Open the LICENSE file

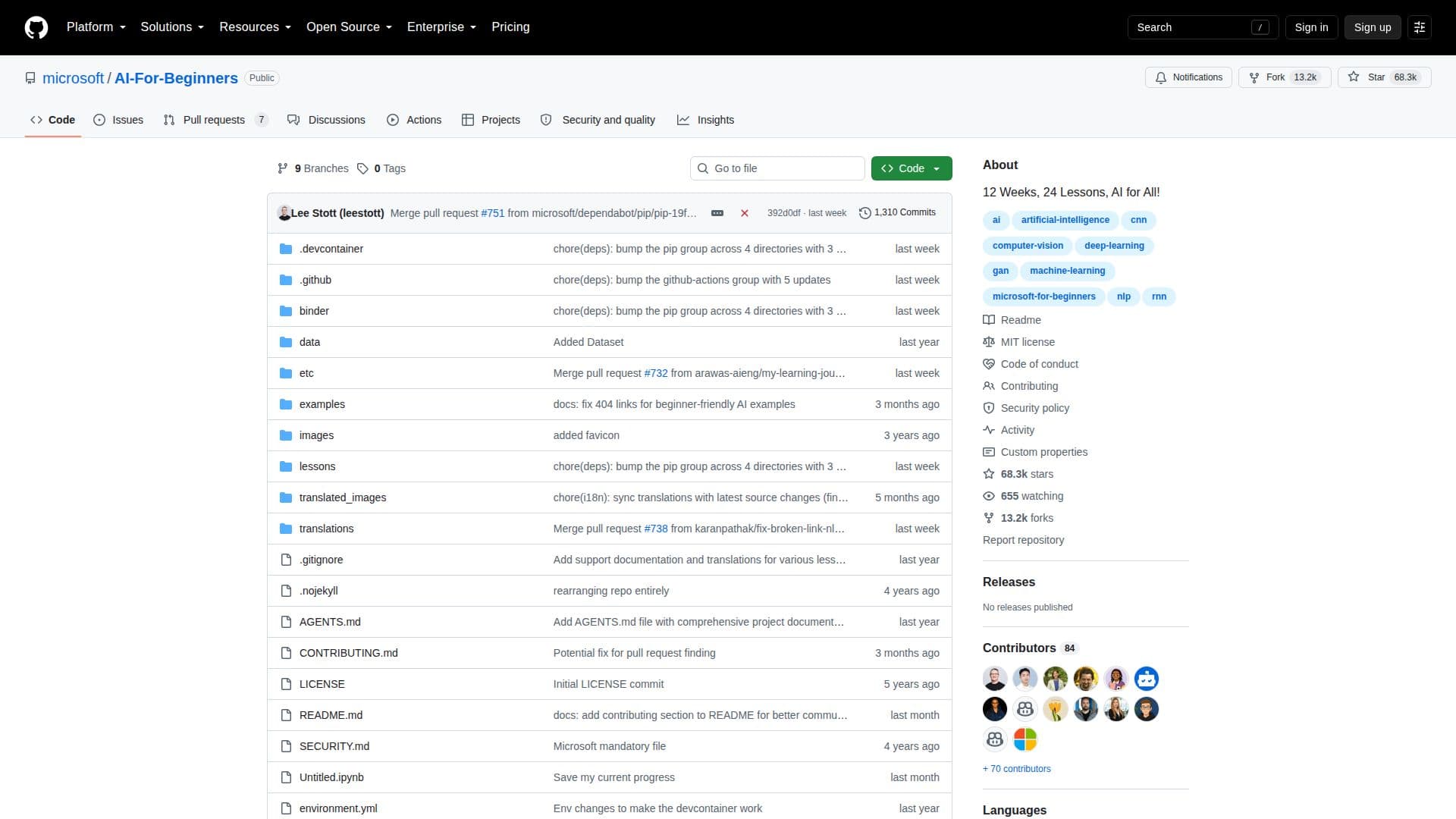point(322,684)
